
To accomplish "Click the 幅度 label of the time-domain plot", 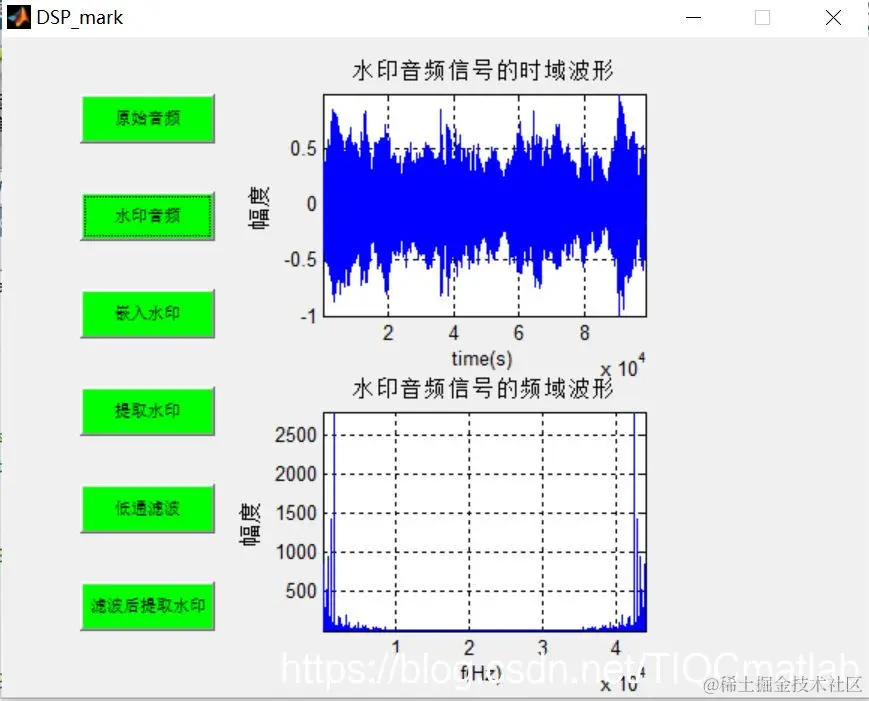I will [259, 207].
